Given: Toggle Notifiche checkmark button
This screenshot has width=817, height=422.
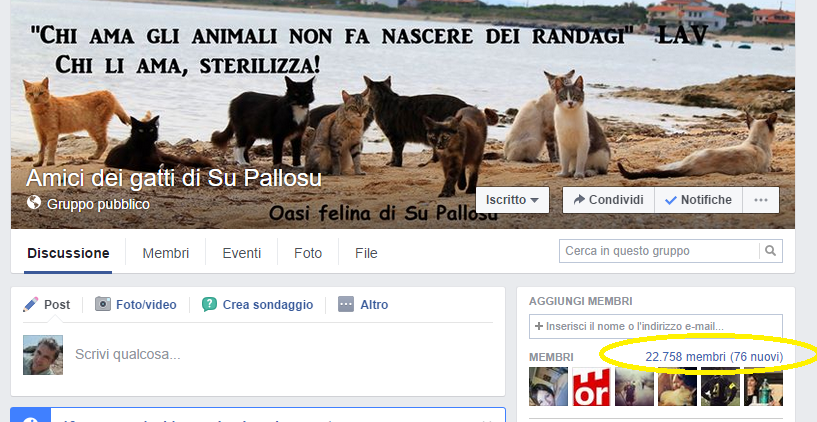Looking at the screenshot, I should (x=698, y=200).
